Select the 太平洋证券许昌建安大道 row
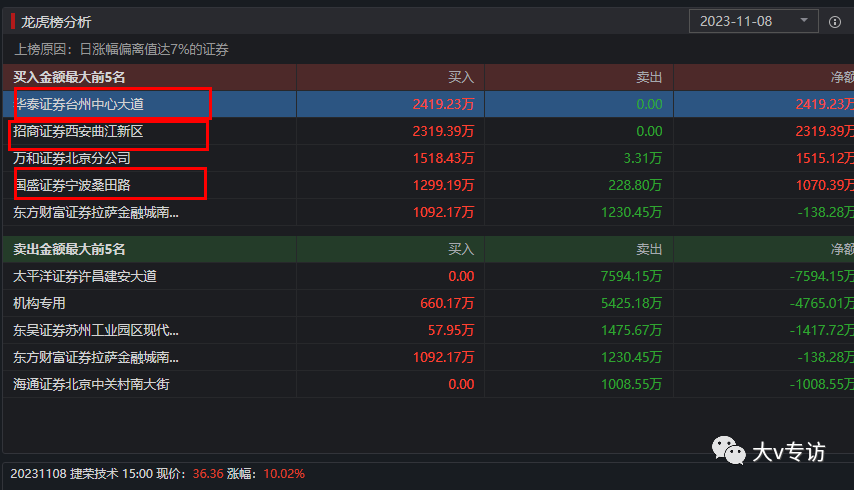 85,277
